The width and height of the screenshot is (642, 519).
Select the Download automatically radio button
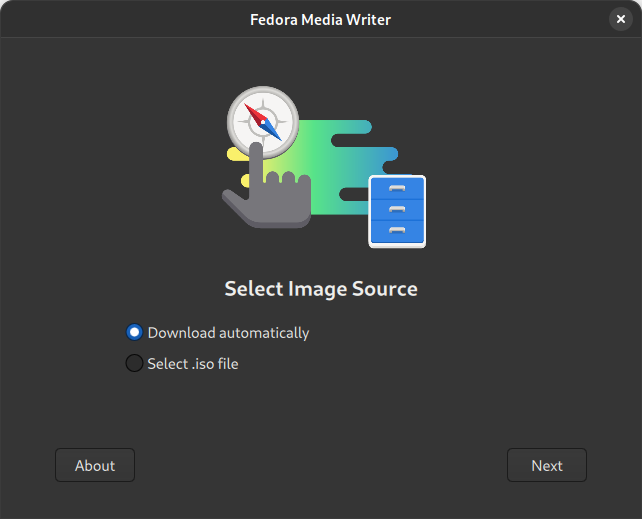[134, 333]
